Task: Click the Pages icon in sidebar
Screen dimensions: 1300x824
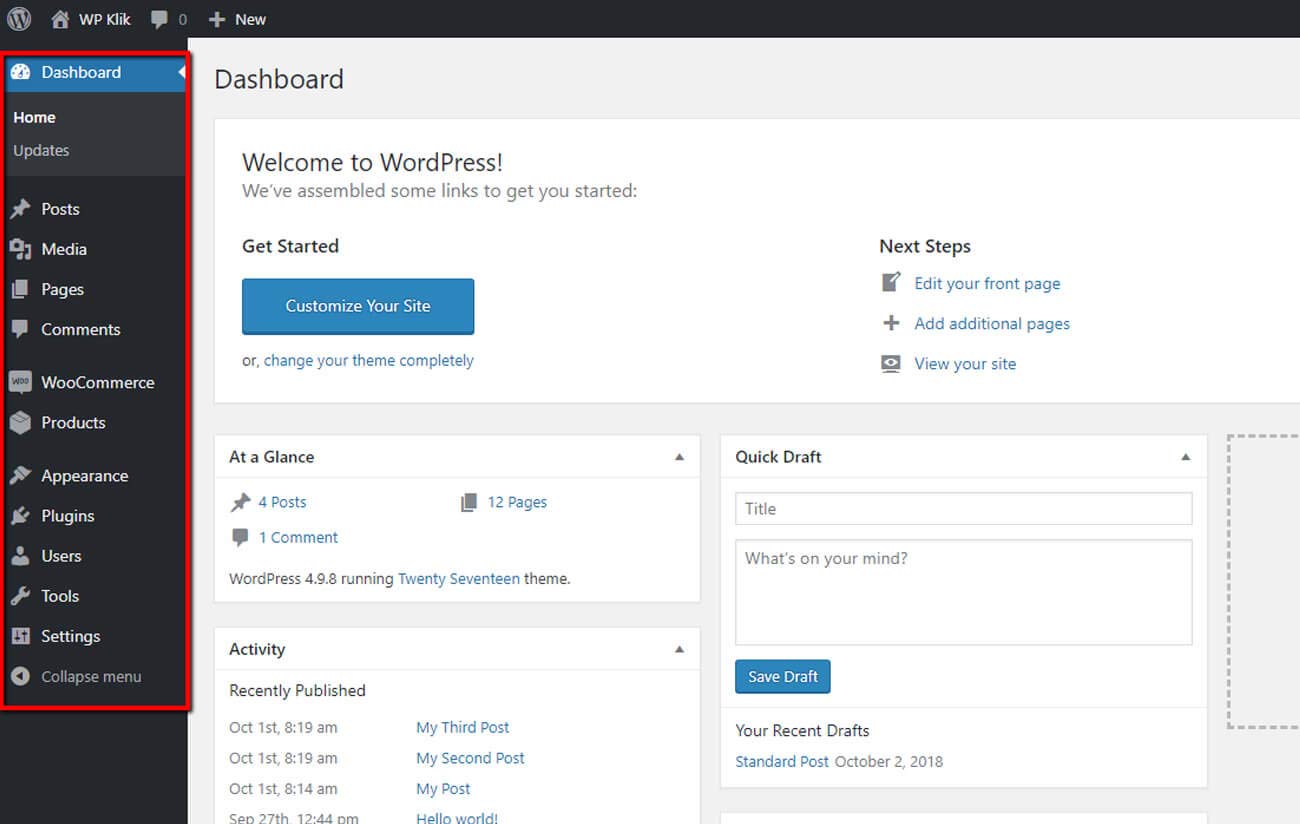Action: (20, 289)
